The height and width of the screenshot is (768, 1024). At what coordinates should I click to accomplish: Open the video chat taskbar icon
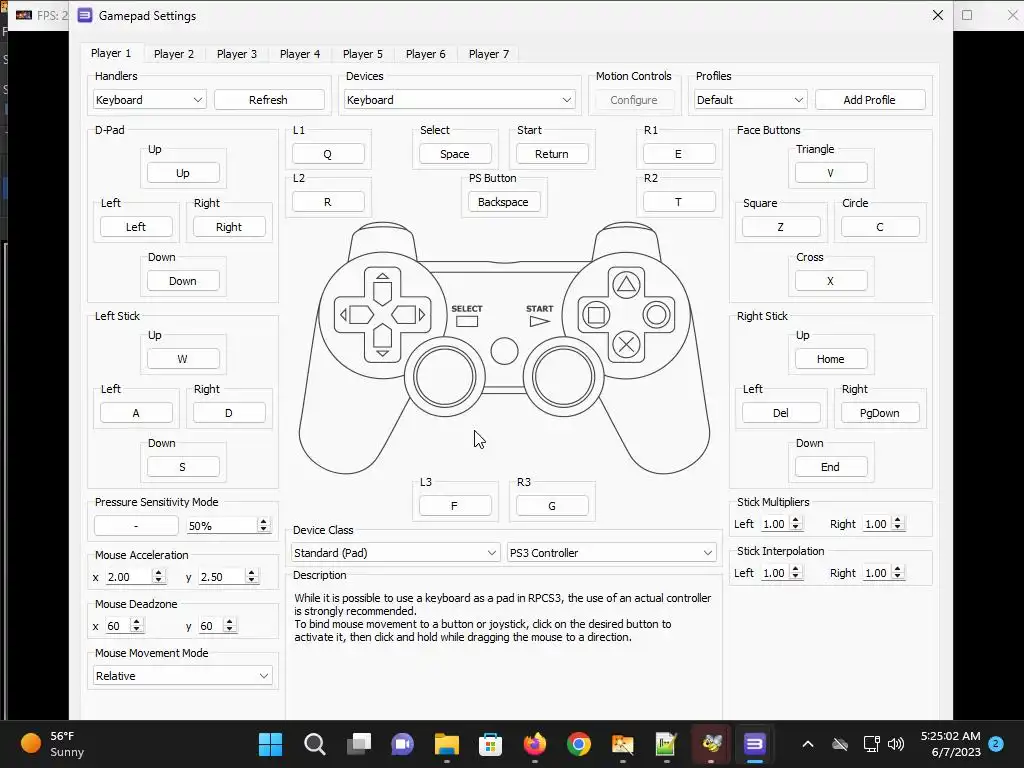click(x=402, y=744)
